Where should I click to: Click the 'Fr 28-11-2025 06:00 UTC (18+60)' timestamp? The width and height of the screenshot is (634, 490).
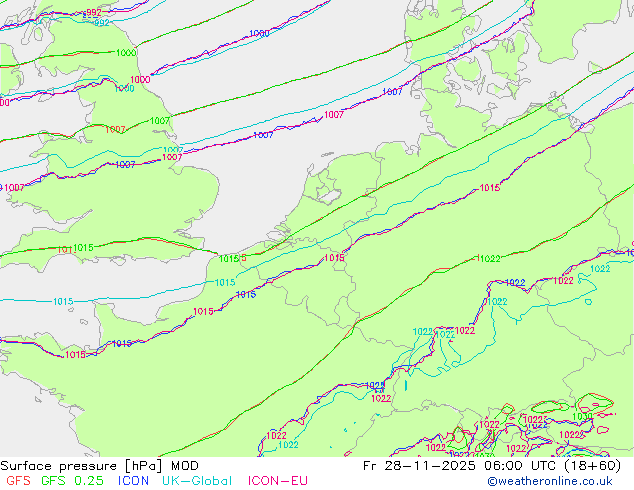point(492,466)
